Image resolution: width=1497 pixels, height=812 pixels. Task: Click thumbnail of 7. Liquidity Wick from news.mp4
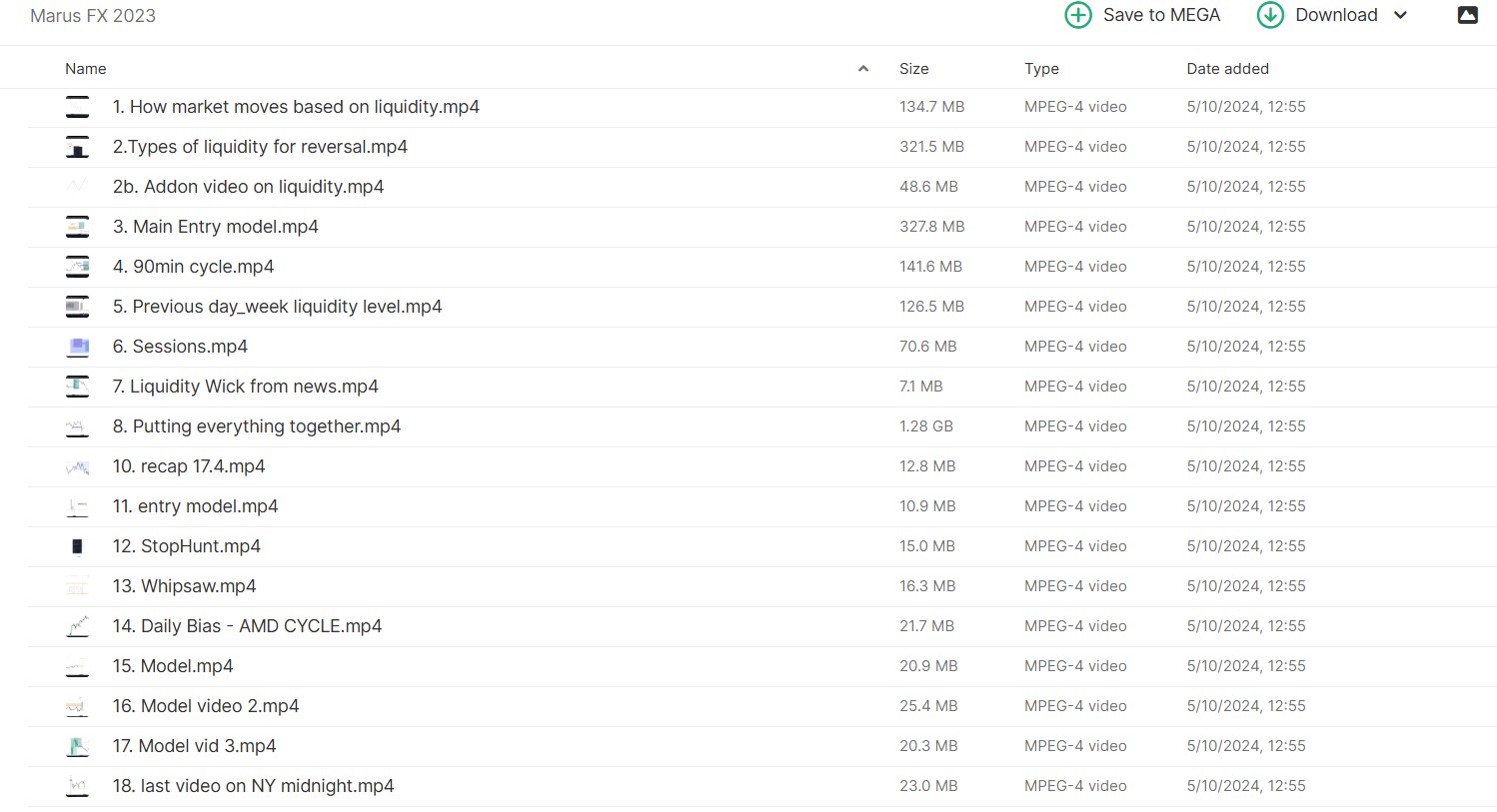coord(78,387)
